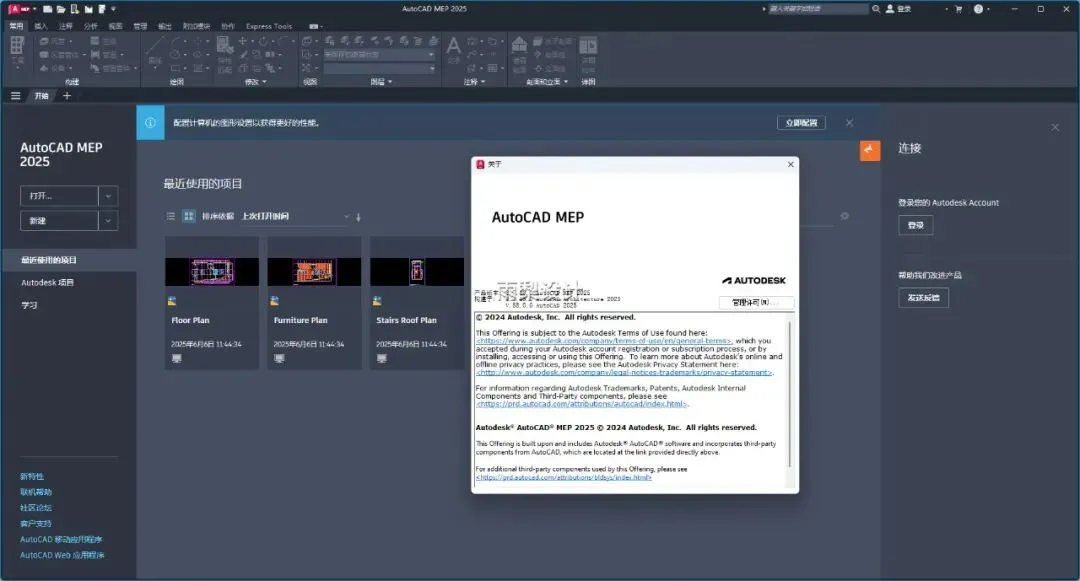Open the start tab hamburger menu
The height and width of the screenshot is (581, 1080).
pos(15,96)
